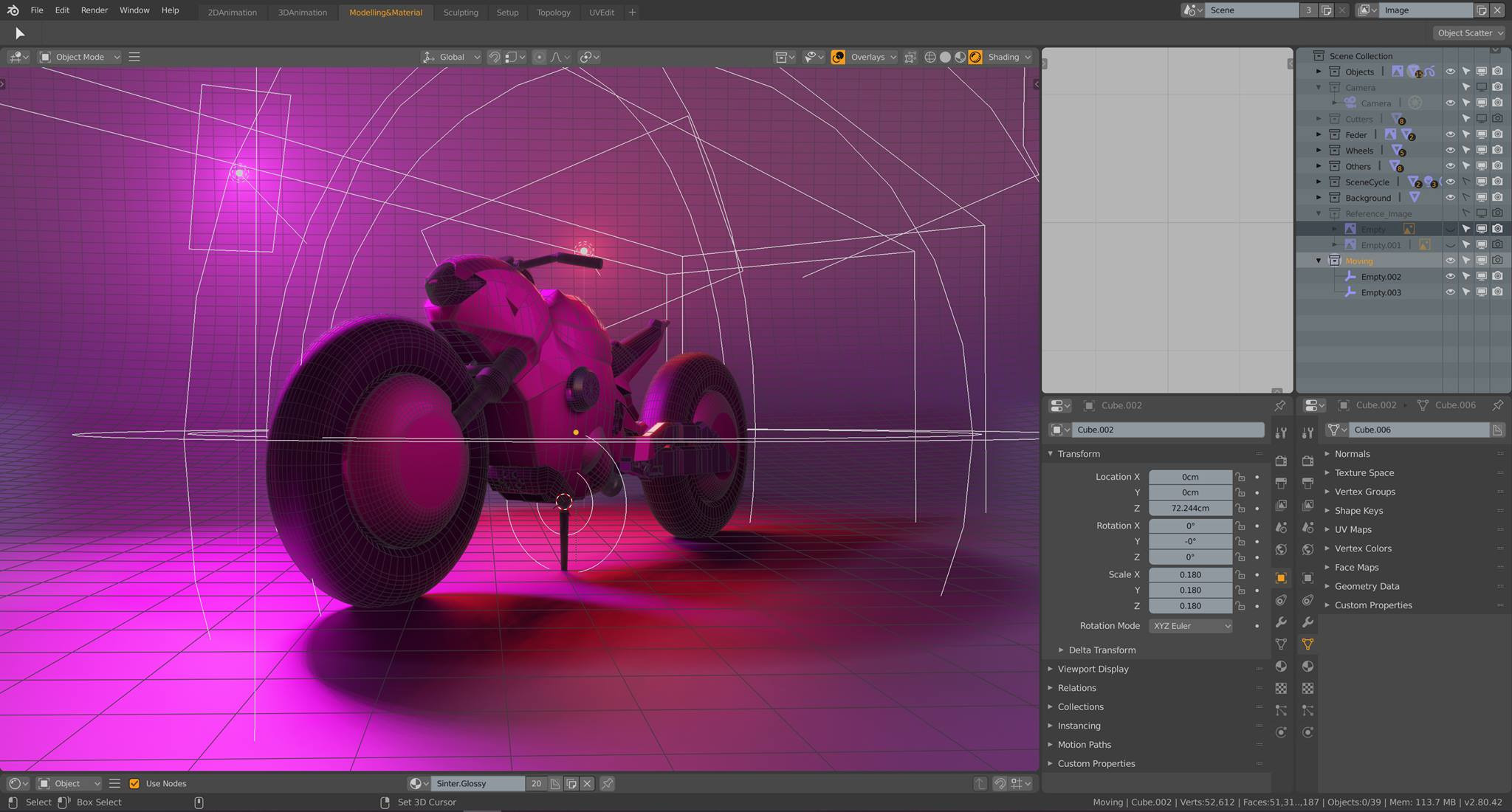This screenshot has height=812, width=1512.
Task: Open Scene tab in Cube.006 properties editor
Action: (1307, 527)
